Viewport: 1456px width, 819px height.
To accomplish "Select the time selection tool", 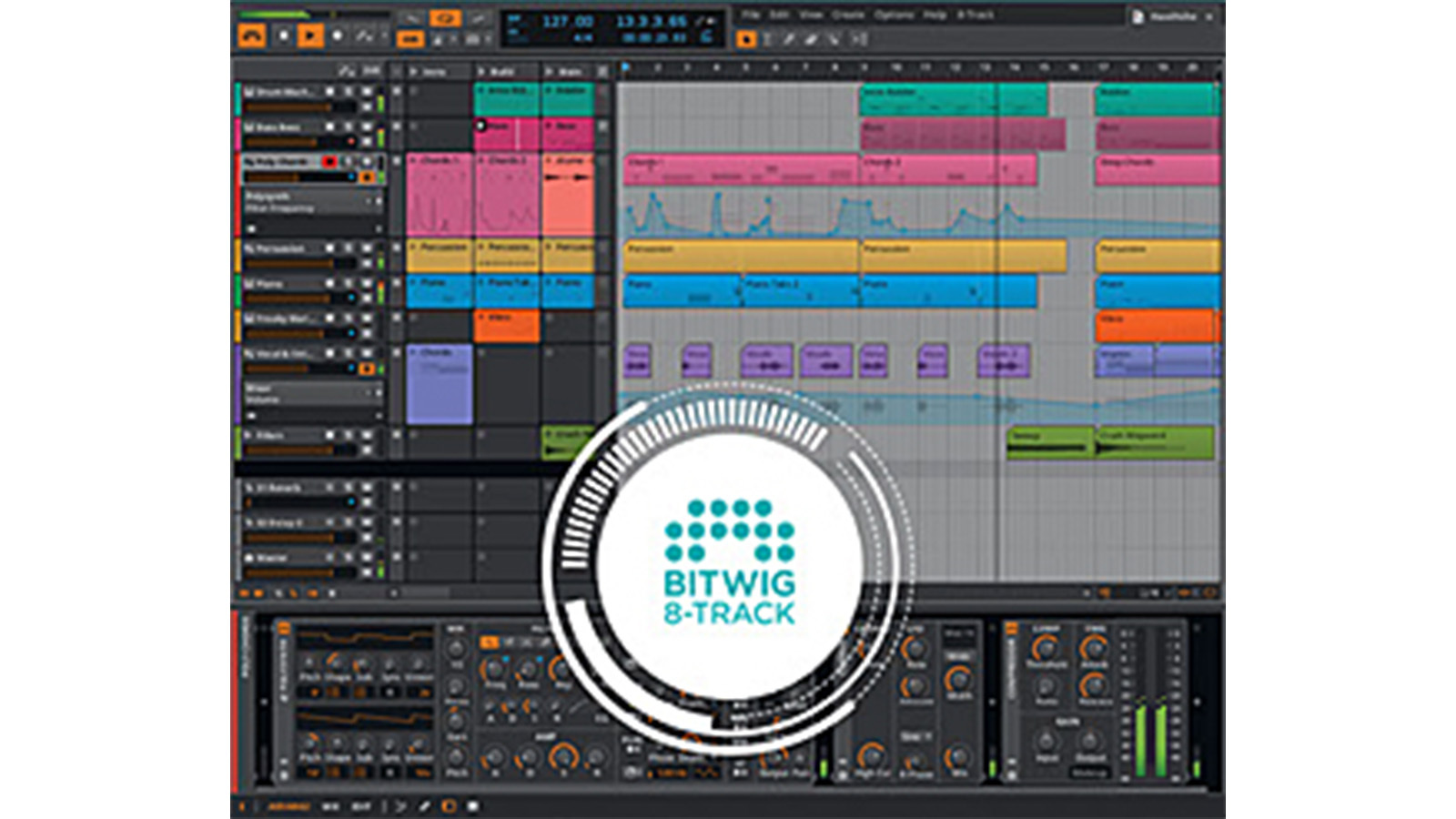I will coord(767,39).
